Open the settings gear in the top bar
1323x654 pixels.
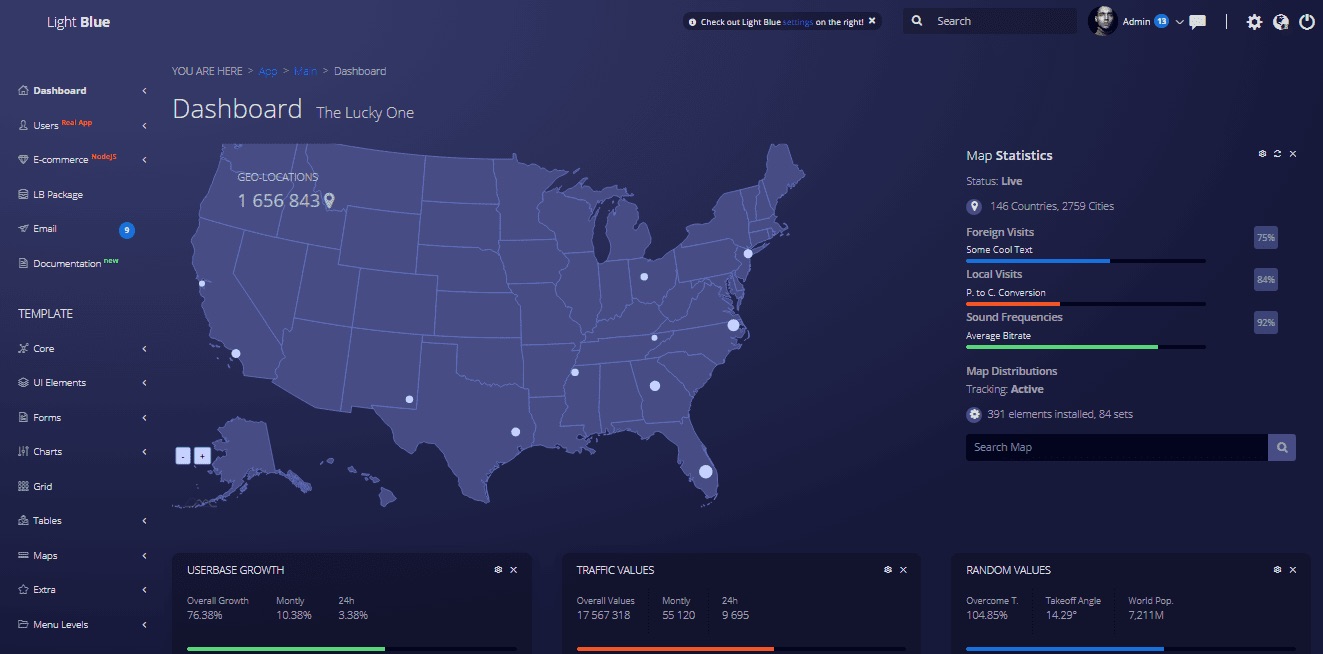point(1254,21)
